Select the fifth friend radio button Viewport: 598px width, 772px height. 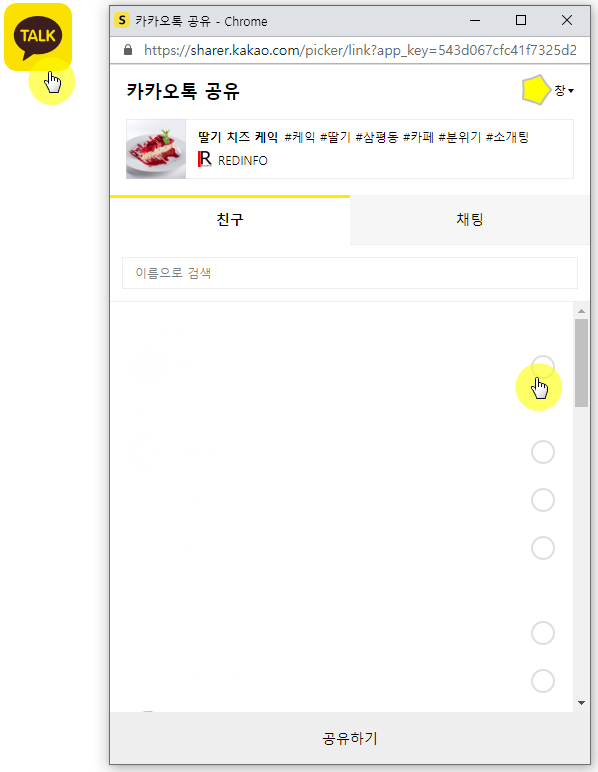tap(543, 633)
